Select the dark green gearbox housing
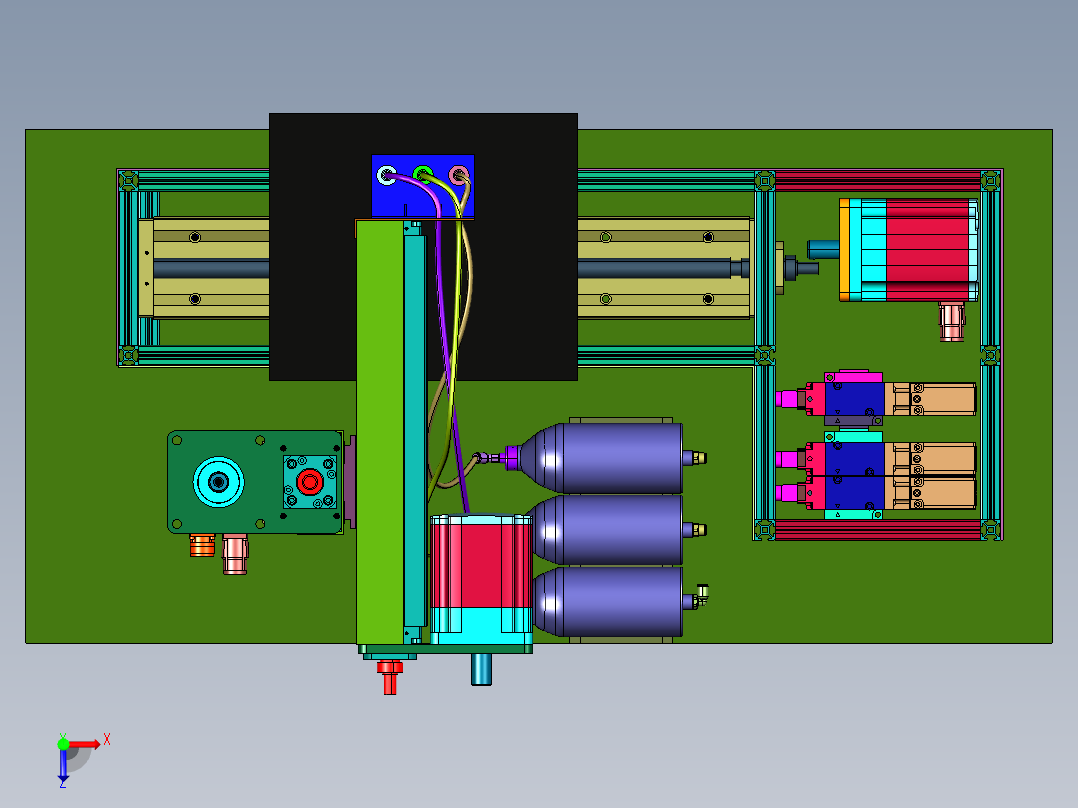This screenshot has width=1078, height=808. [x=254, y=482]
